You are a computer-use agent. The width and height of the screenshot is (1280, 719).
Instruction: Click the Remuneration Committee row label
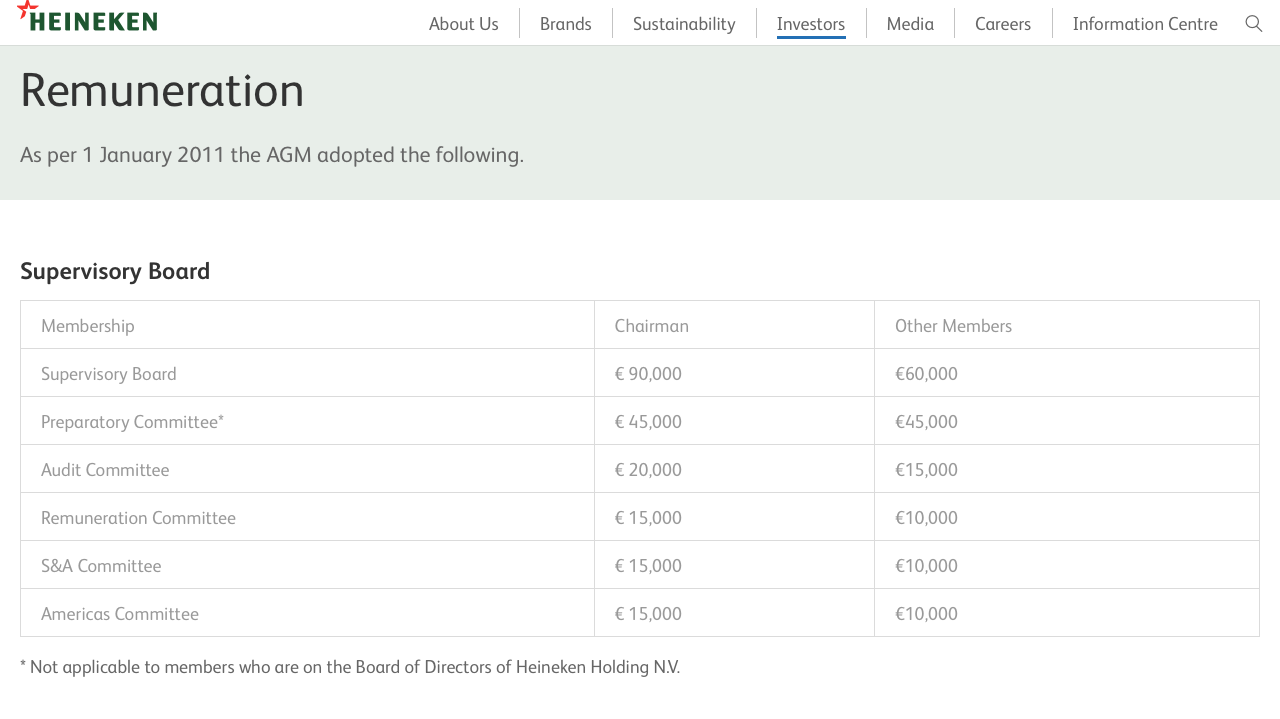(x=138, y=518)
